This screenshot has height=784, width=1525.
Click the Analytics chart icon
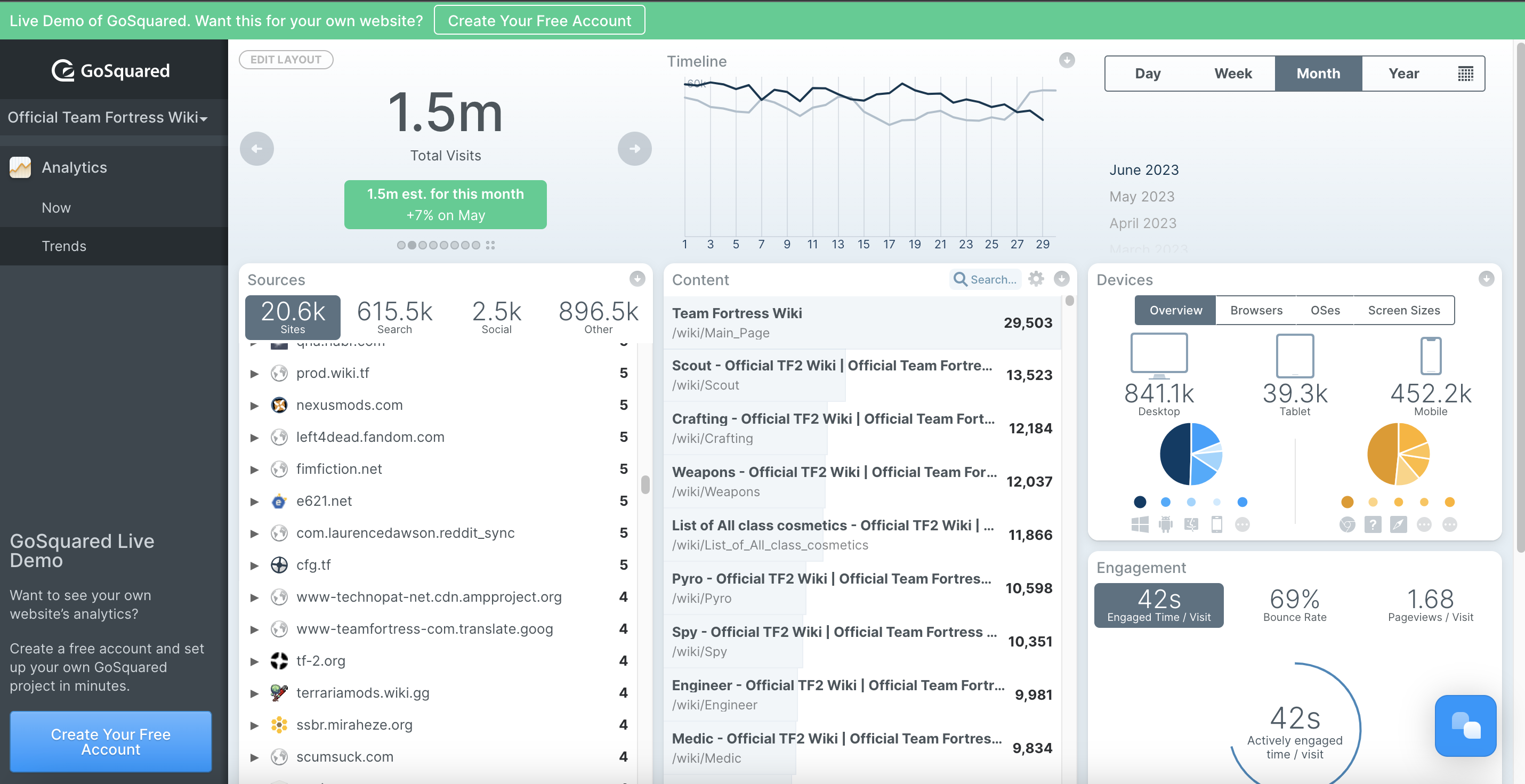click(x=20, y=167)
